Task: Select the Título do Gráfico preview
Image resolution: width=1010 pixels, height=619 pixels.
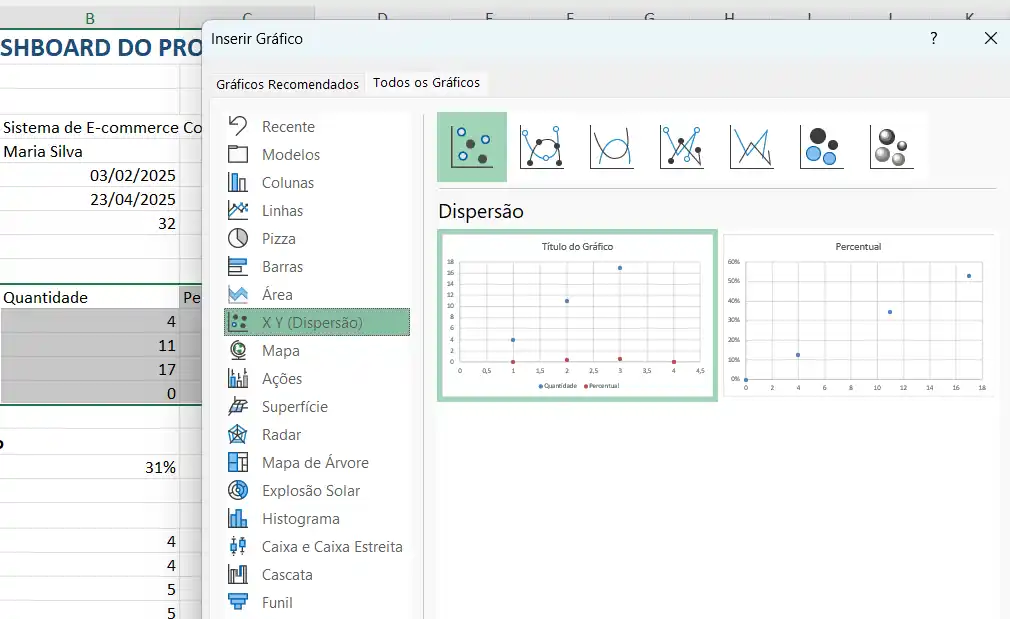Action: pyautogui.click(x=577, y=315)
